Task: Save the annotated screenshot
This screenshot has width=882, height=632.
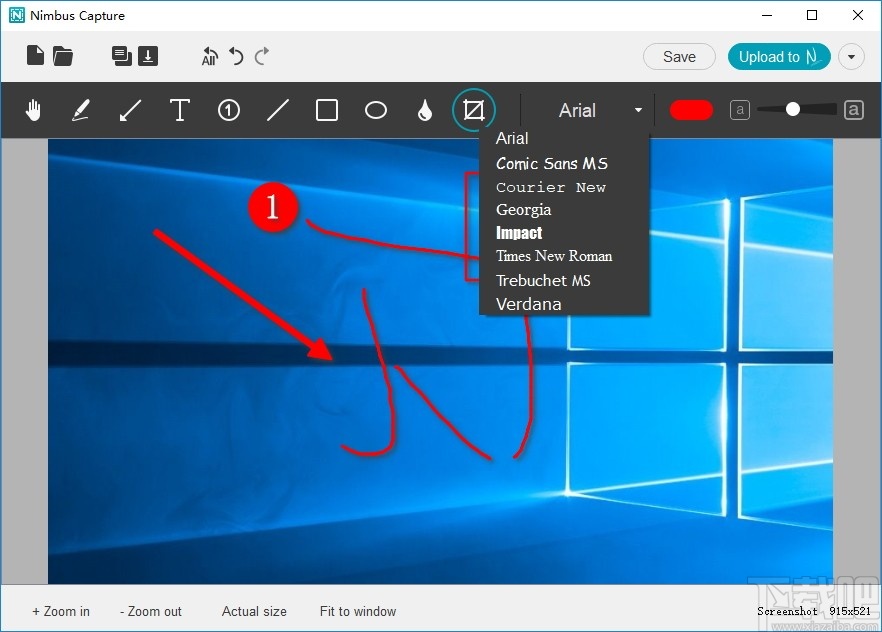Action: click(x=679, y=57)
